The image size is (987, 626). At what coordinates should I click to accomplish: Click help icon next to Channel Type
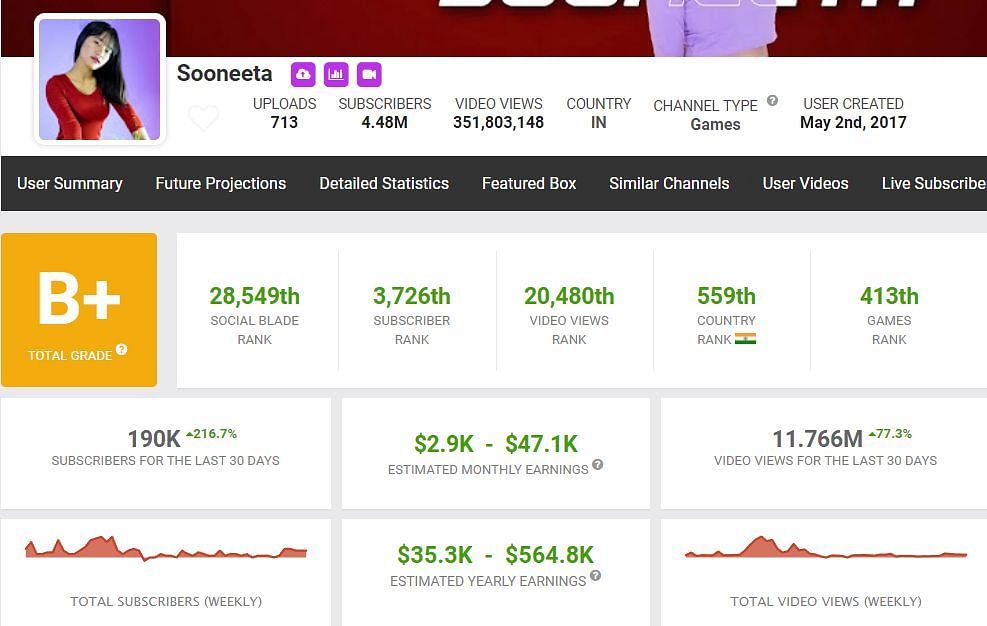772,101
